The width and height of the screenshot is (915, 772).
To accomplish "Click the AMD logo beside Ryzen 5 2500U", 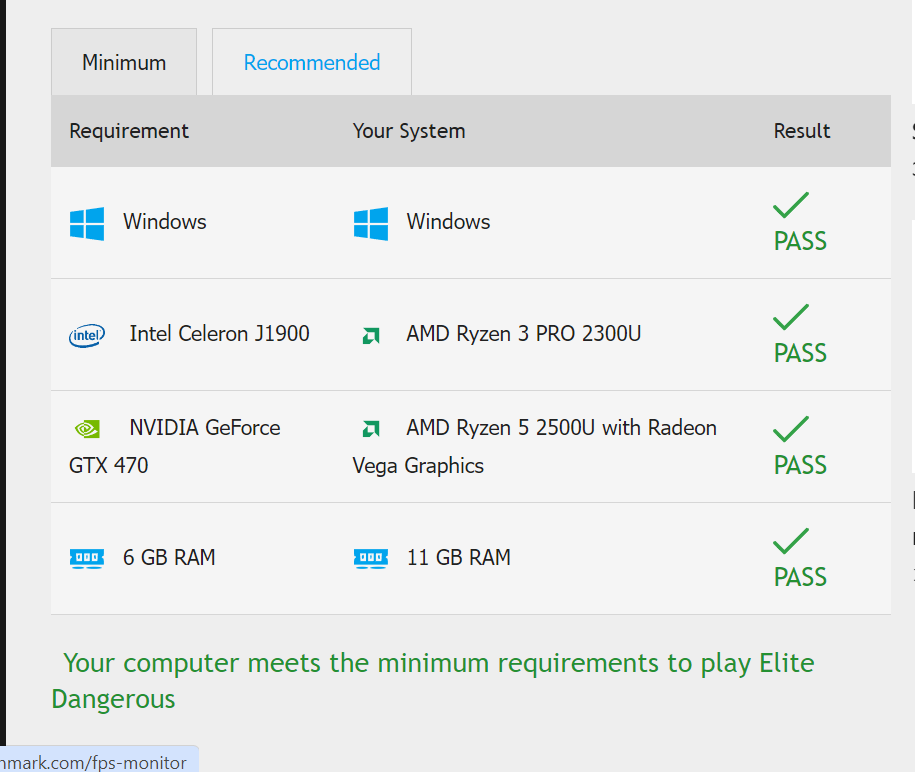I will pyautogui.click(x=371, y=429).
